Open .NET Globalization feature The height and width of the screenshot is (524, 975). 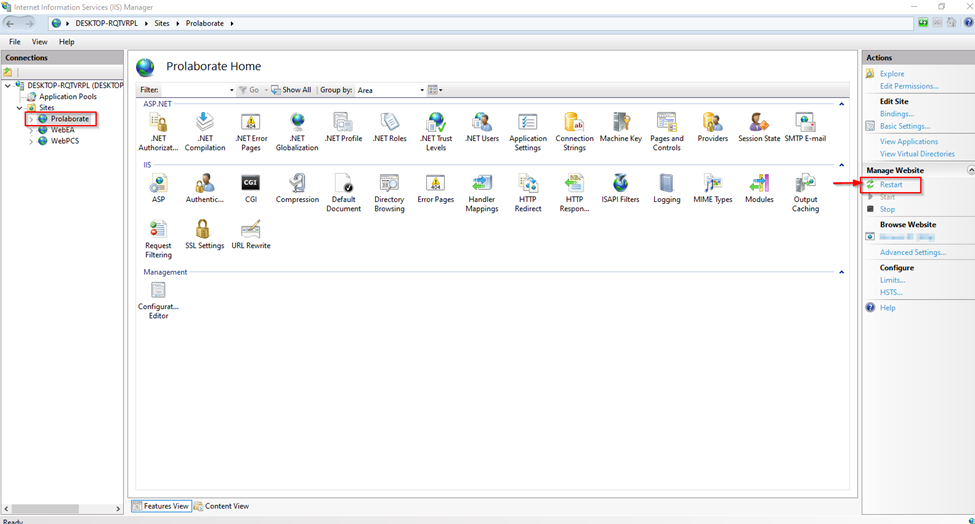click(297, 131)
